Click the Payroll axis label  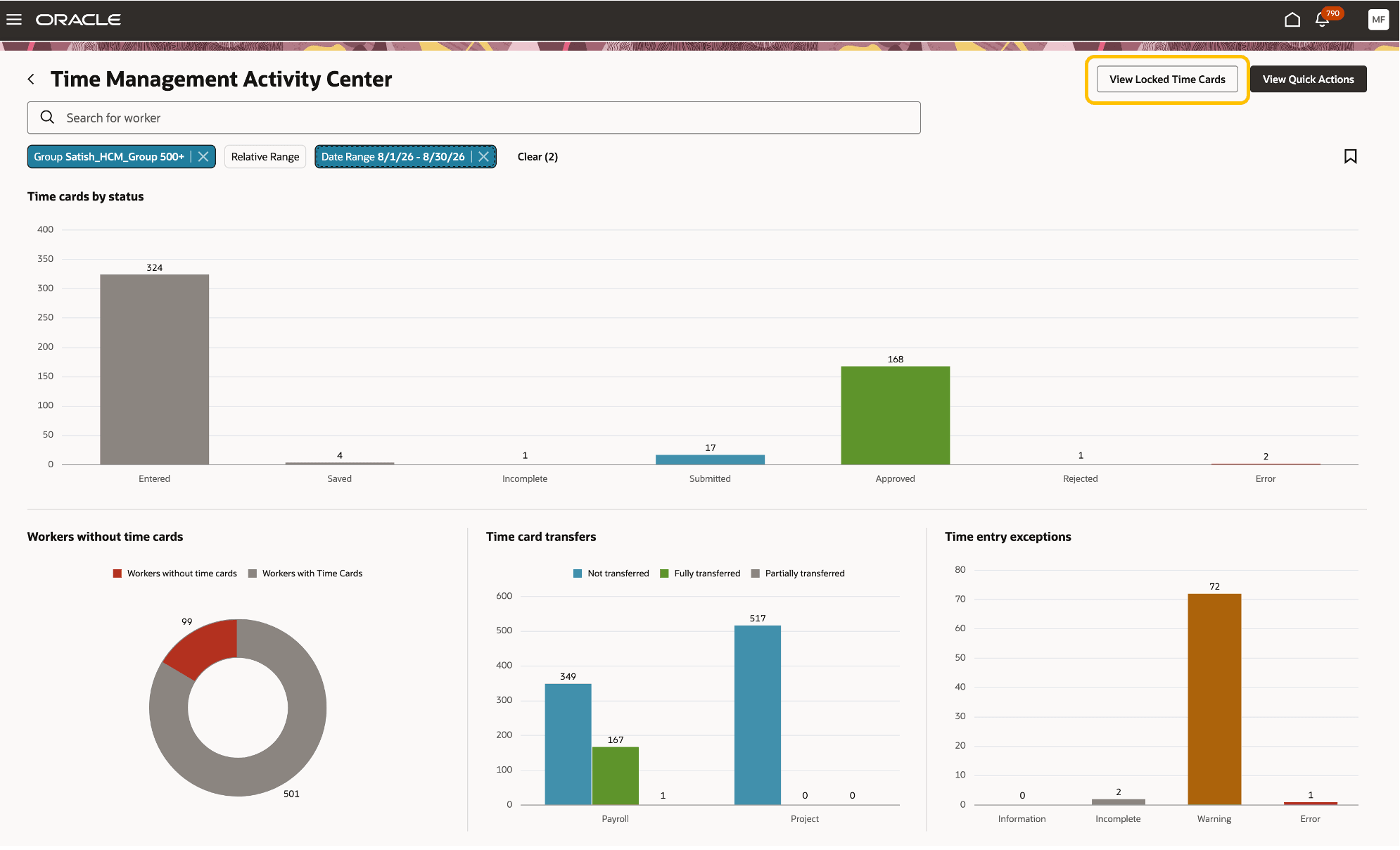tap(616, 818)
